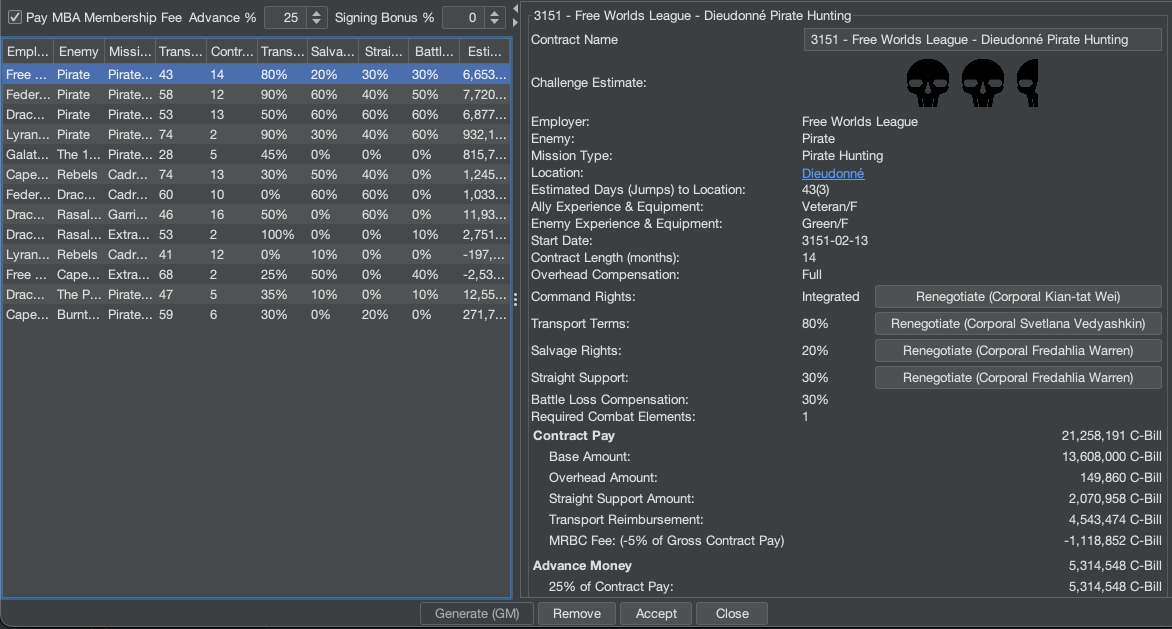Click the split pane divider handle dots
Viewport: 1172px width, 629px height.
(x=516, y=300)
